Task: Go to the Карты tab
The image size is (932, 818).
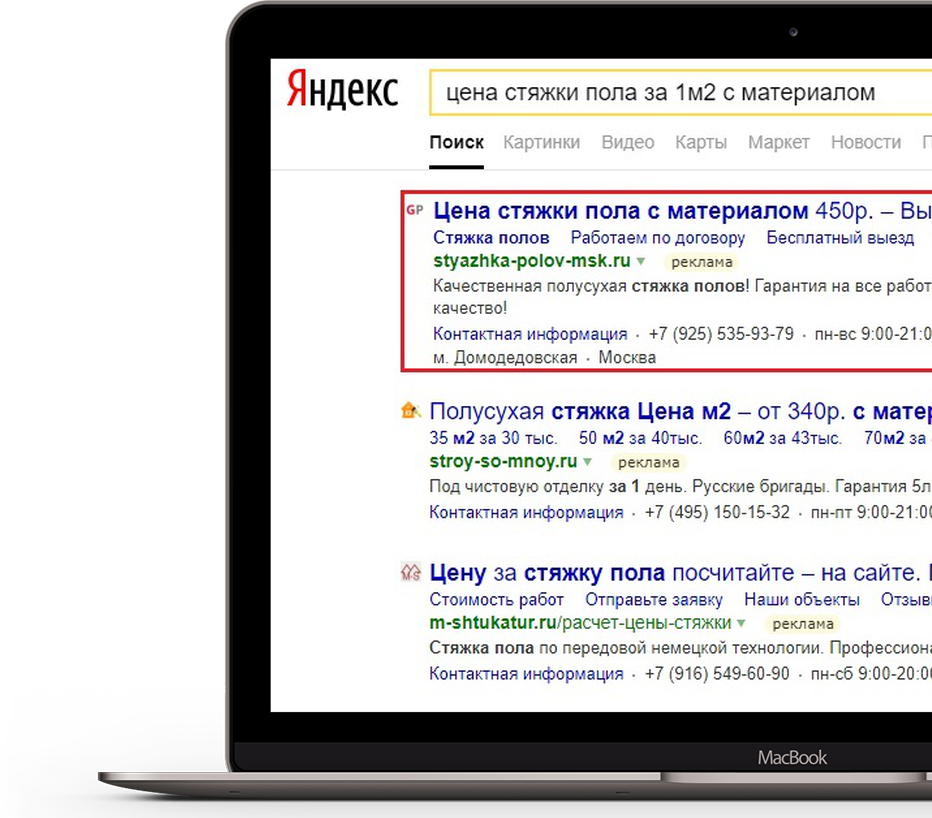Action: [701, 142]
